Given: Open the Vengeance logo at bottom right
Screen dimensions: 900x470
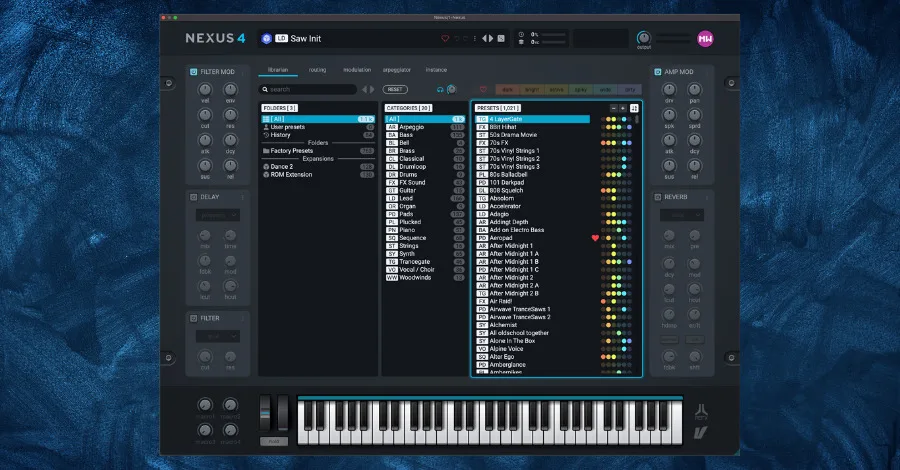Looking at the screenshot, I should pyautogui.click(x=701, y=432).
